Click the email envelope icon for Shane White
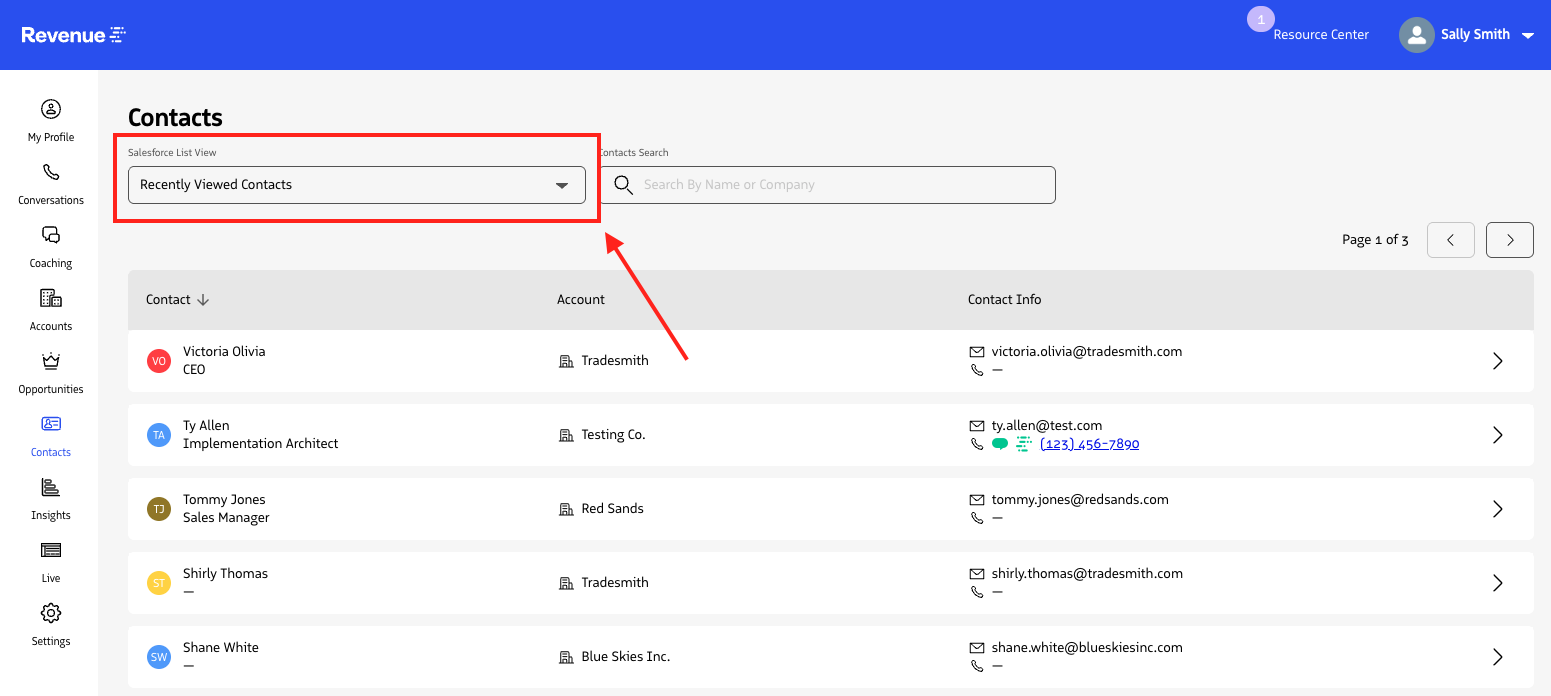 [x=976, y=647]
